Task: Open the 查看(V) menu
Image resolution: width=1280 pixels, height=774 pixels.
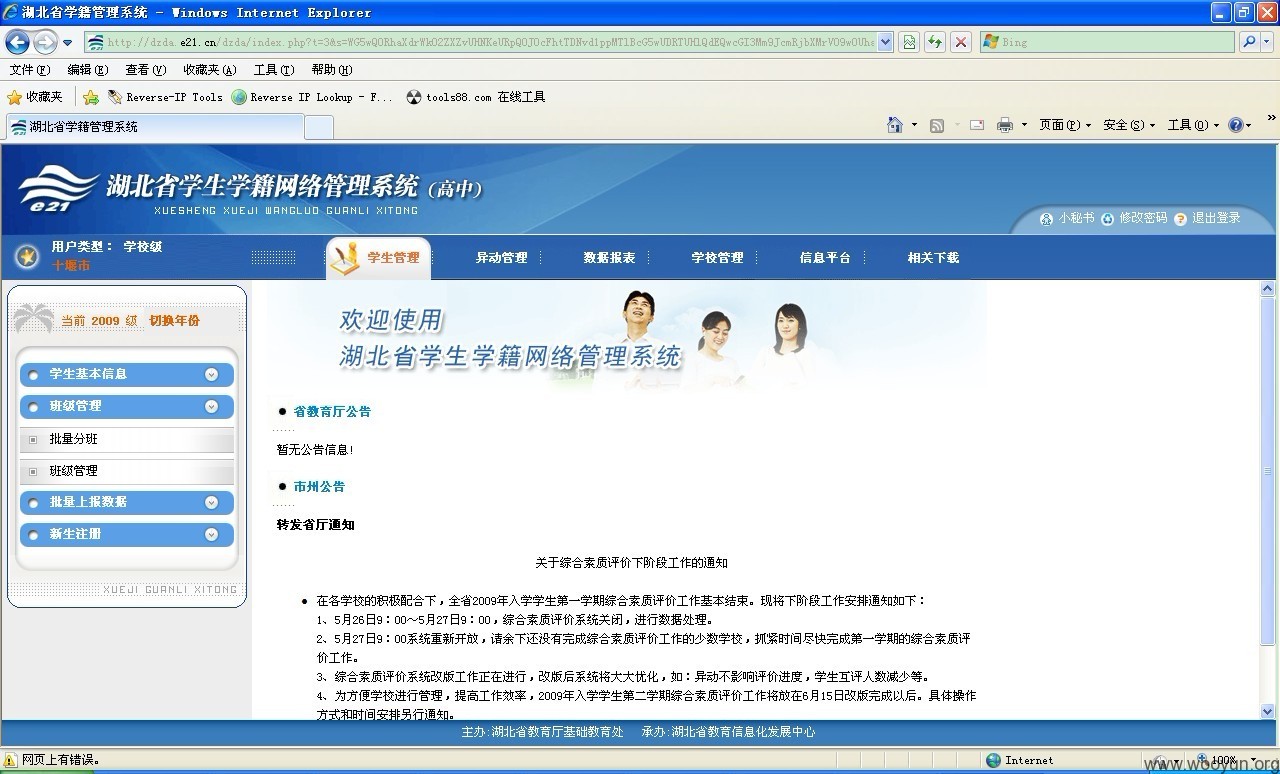Action: 145,70
